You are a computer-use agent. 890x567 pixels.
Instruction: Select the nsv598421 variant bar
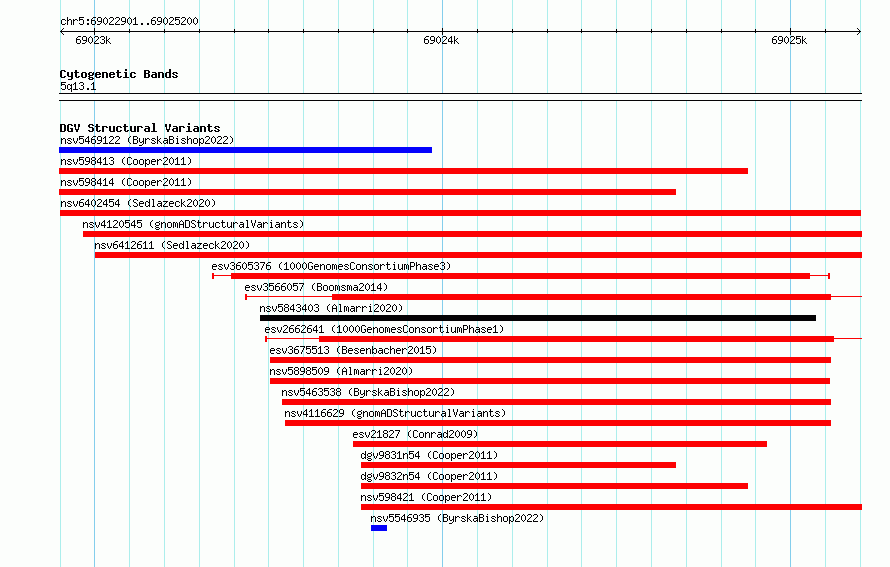[611, 507]
